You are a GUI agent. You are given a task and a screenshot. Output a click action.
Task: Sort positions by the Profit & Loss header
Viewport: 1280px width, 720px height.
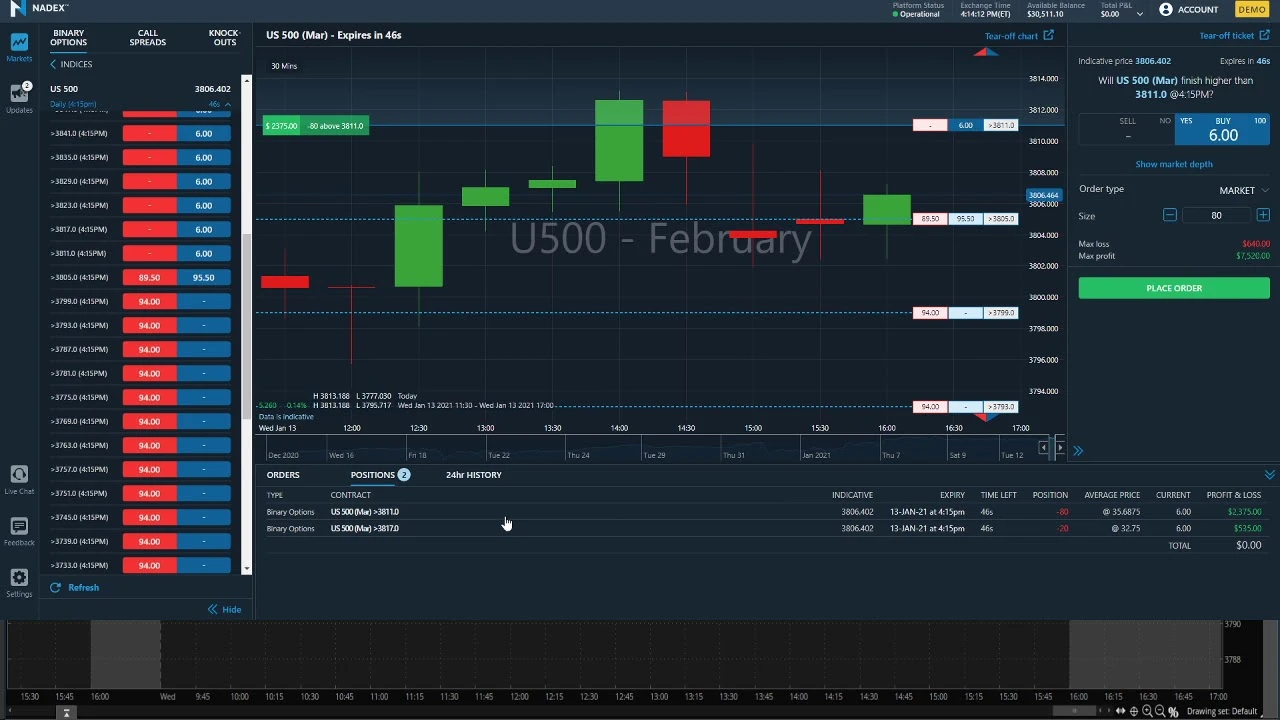tap(1234, 495)
